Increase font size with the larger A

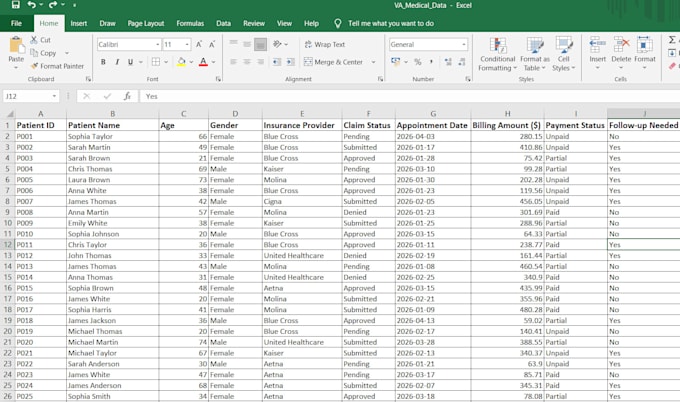(x=199, y=44)
